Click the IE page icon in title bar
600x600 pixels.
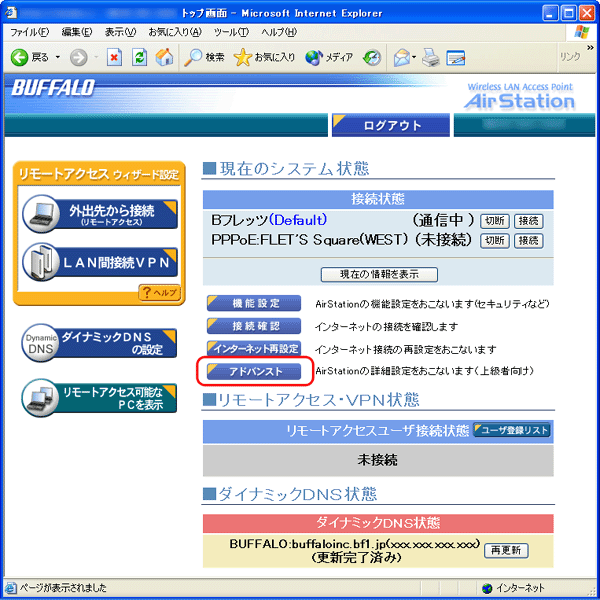click(11, 13)
